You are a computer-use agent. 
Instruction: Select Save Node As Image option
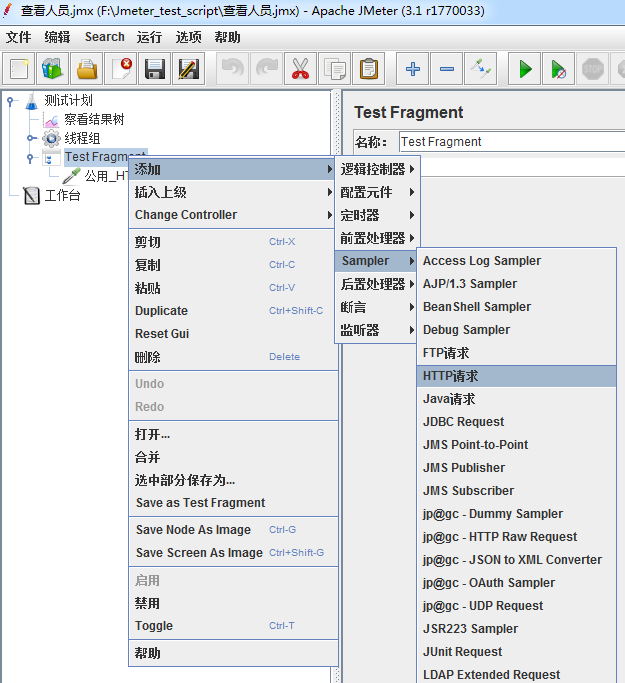233,530
